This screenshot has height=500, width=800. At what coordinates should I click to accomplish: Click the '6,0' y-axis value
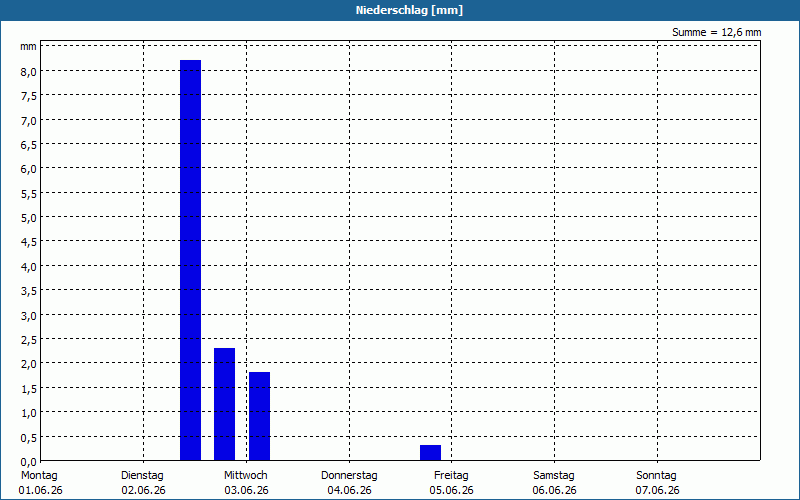point(29,169)
